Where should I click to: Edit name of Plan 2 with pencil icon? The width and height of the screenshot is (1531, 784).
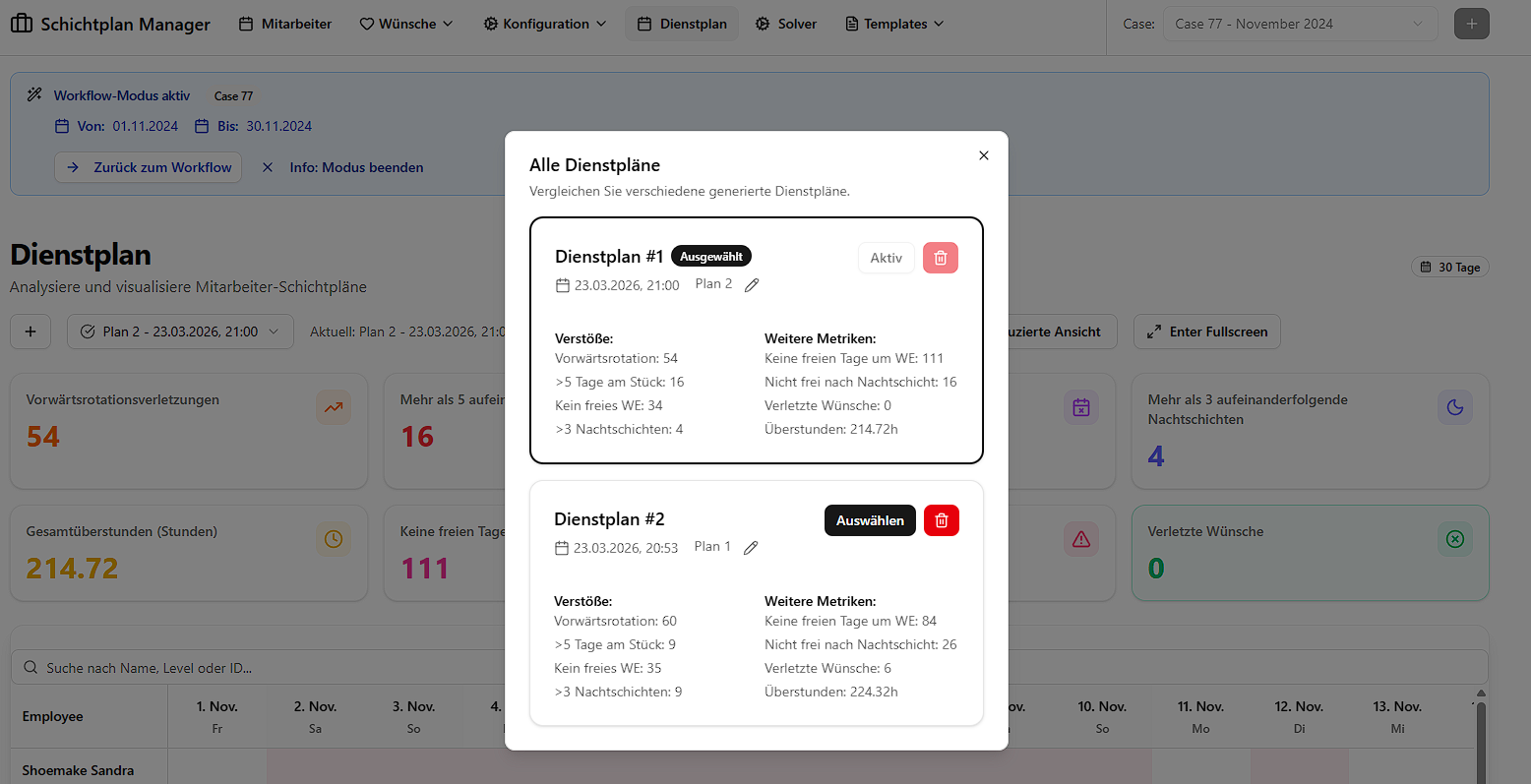tap(752, 285)
